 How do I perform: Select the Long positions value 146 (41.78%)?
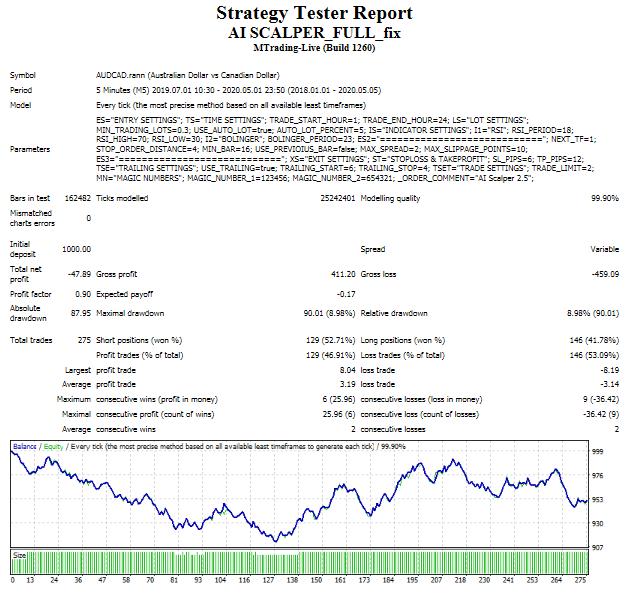594,340
